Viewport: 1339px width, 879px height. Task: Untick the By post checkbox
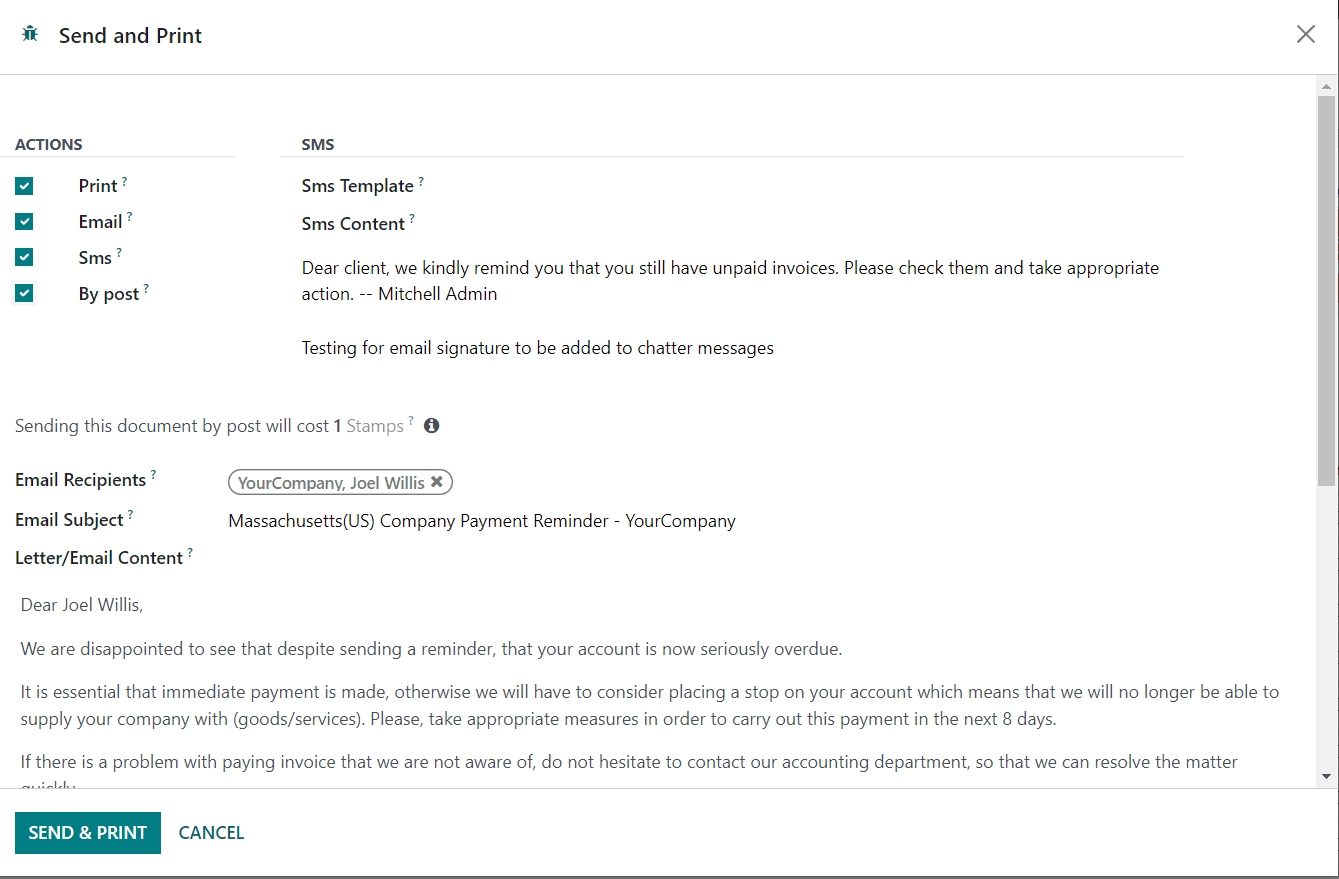point(24,293)
